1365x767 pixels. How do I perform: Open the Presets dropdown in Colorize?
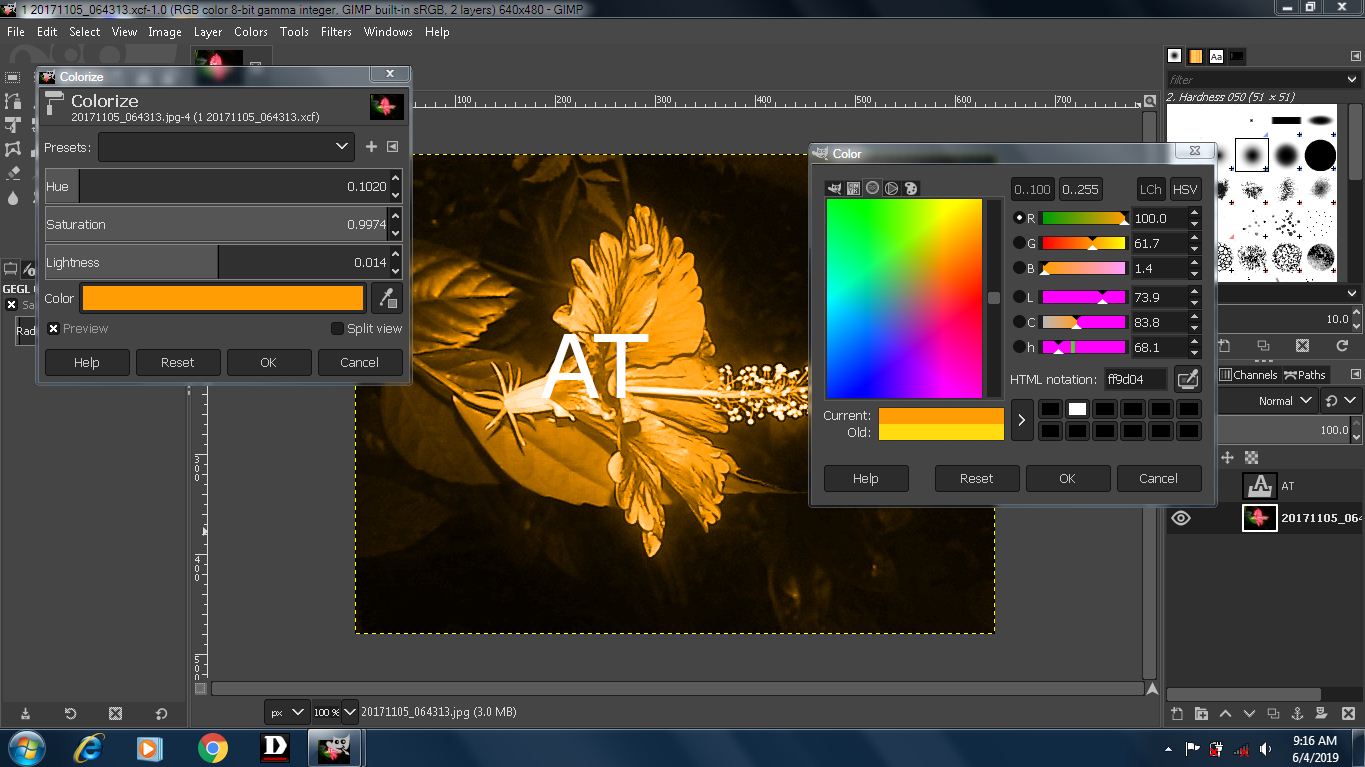pyautogui.click(x=226, y=147)
